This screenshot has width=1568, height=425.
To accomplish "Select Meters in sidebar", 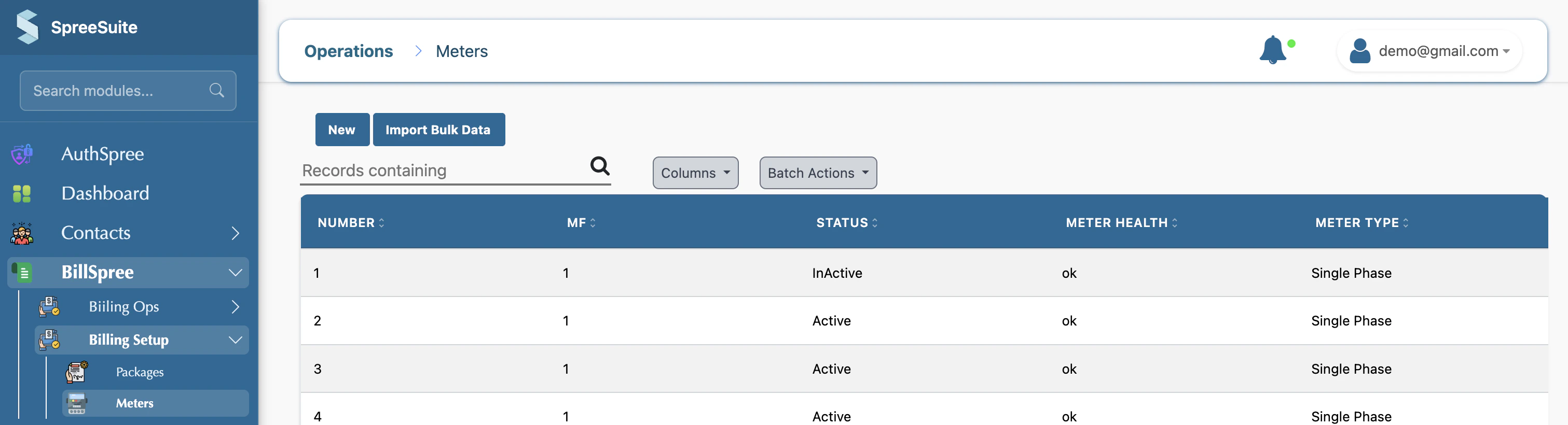I will pyautogui.click(x=134, y=403).
